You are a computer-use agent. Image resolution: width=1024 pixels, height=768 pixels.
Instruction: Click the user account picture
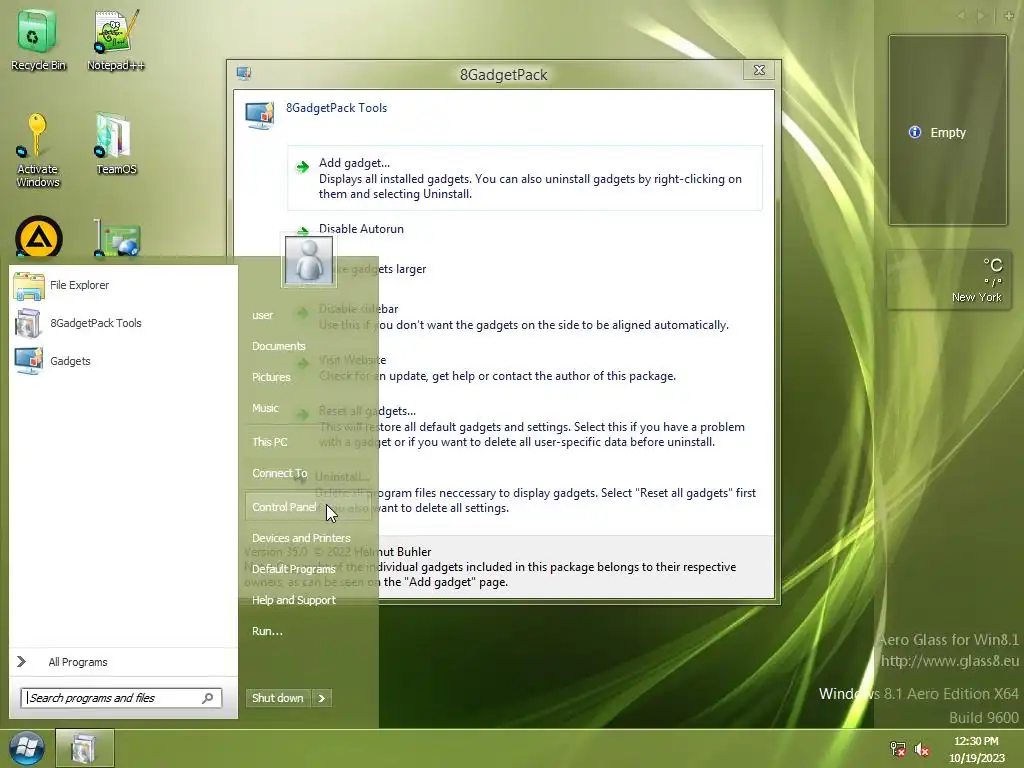pyautogui.click(x=309, y=261)
